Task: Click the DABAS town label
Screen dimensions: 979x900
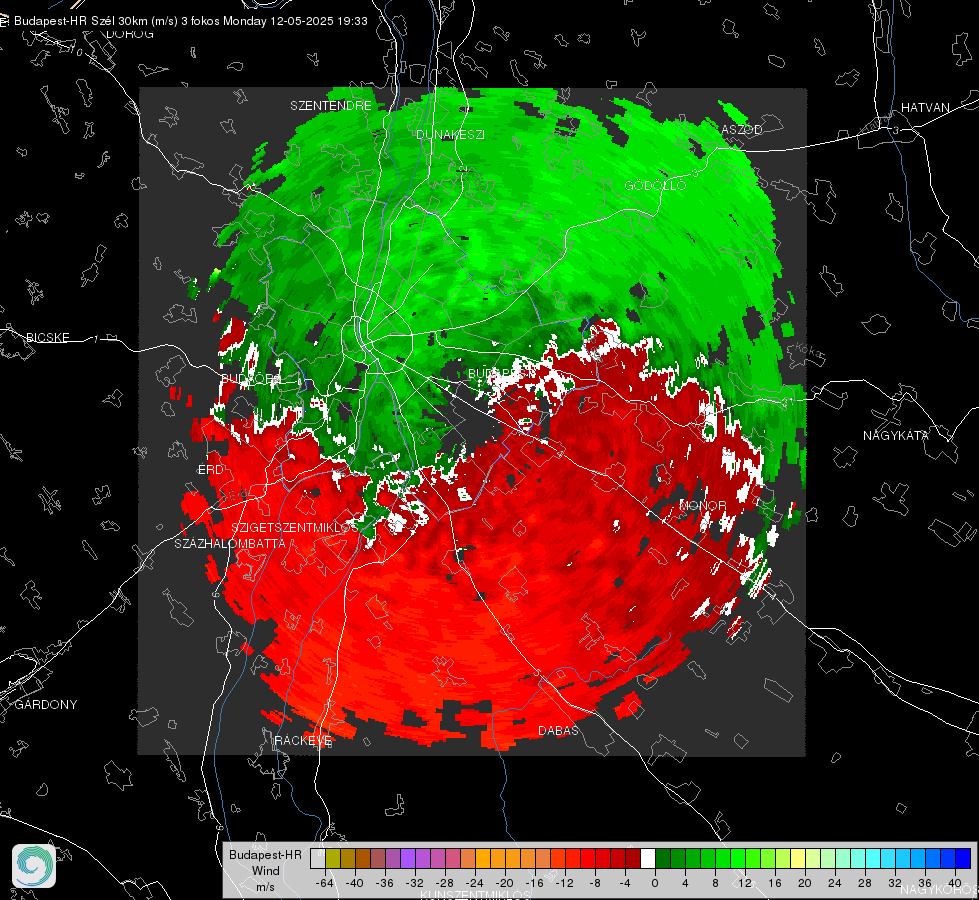Action: pos(558,731)
